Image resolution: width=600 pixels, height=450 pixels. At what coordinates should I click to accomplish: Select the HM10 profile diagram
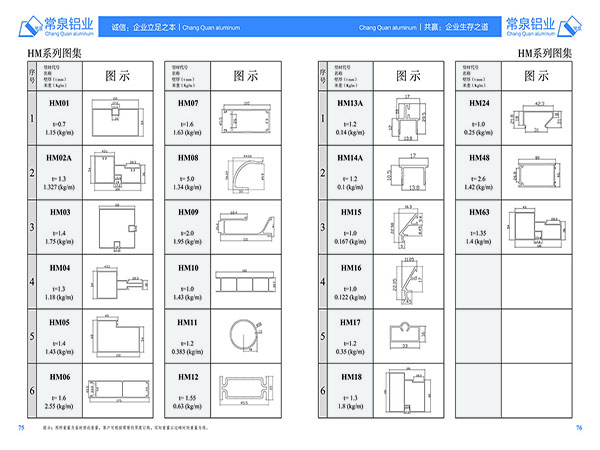tap(246, 282)
